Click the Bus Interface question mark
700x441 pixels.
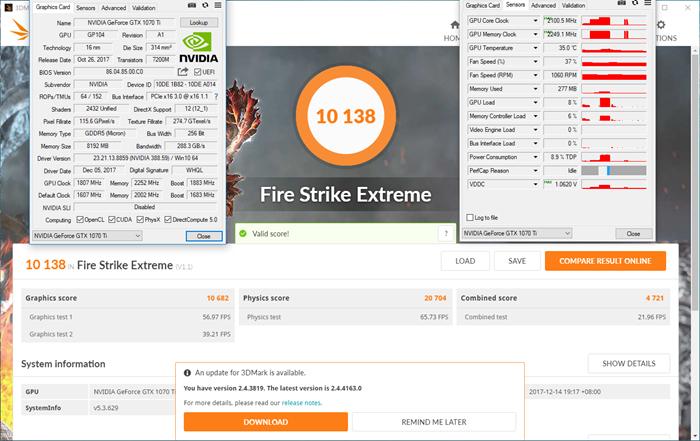216,96
